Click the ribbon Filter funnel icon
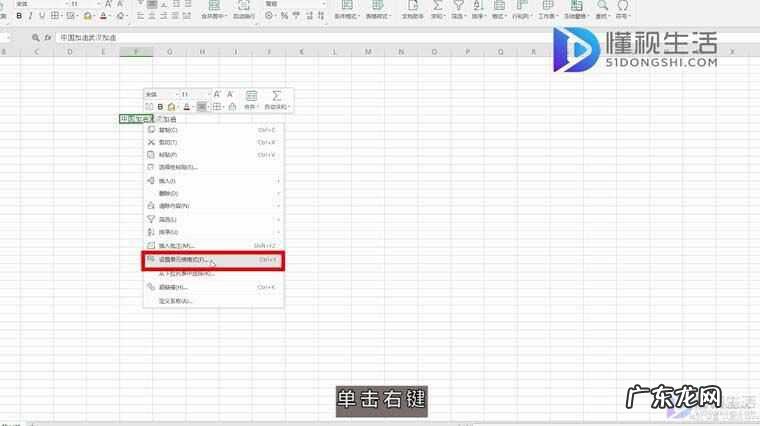The image size is (760, 426). coord(458,6)
